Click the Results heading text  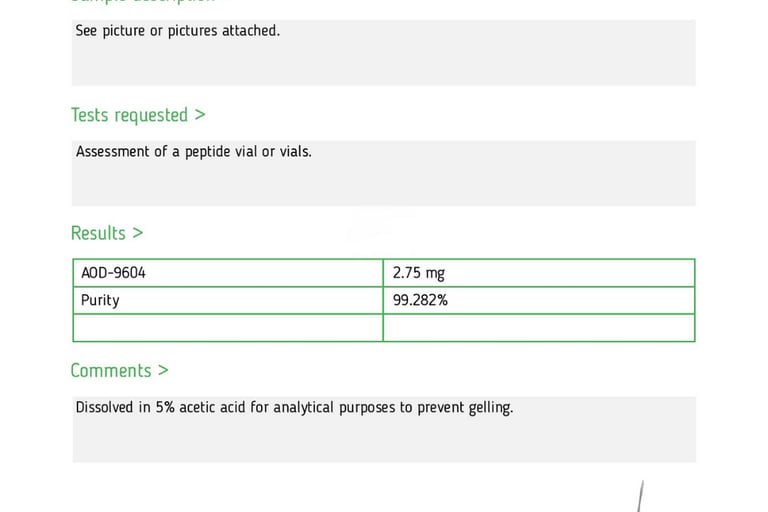pyautogui.click(x=98, y=233)
